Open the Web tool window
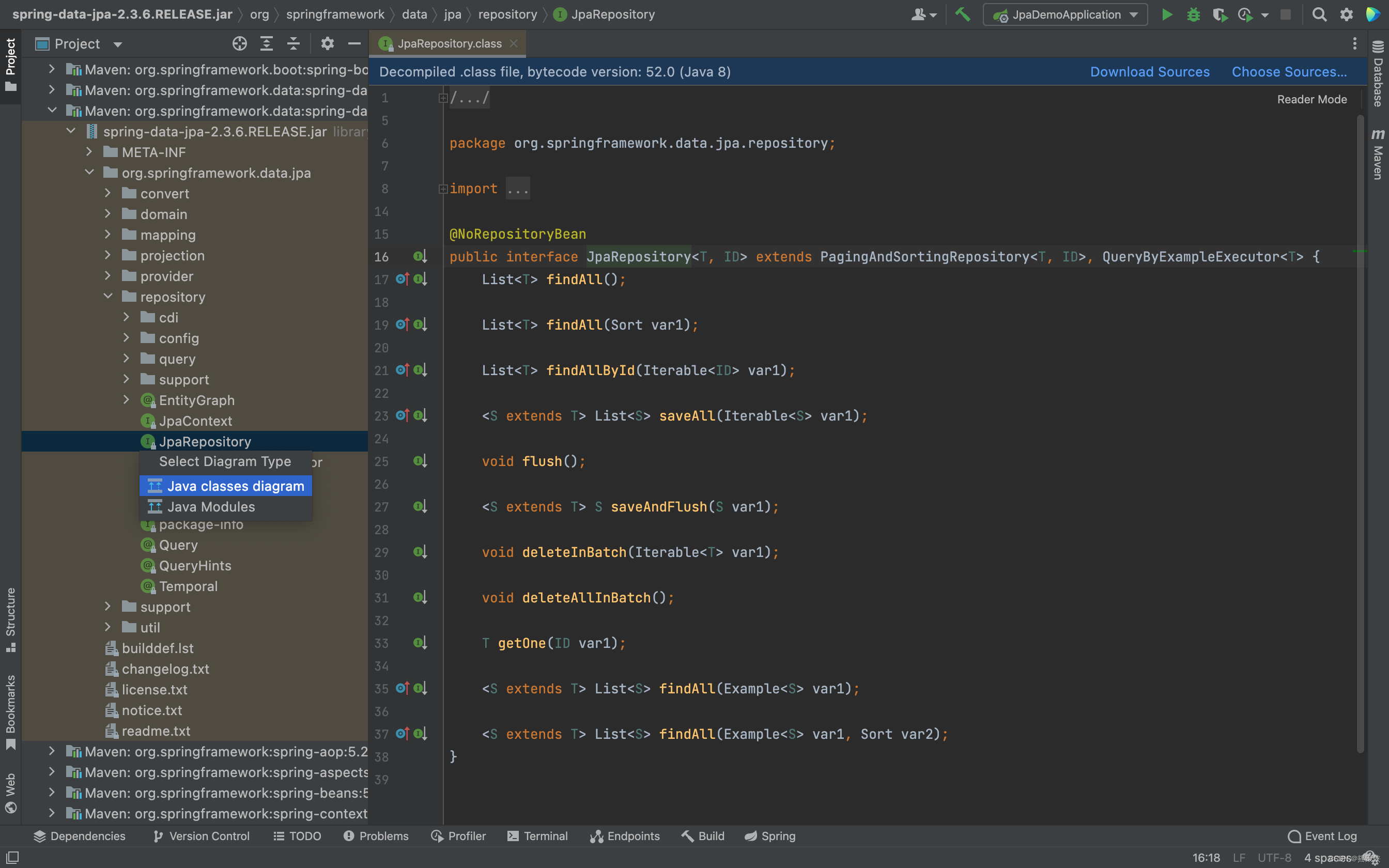The image size is (1389, 868). pos(10,793)
